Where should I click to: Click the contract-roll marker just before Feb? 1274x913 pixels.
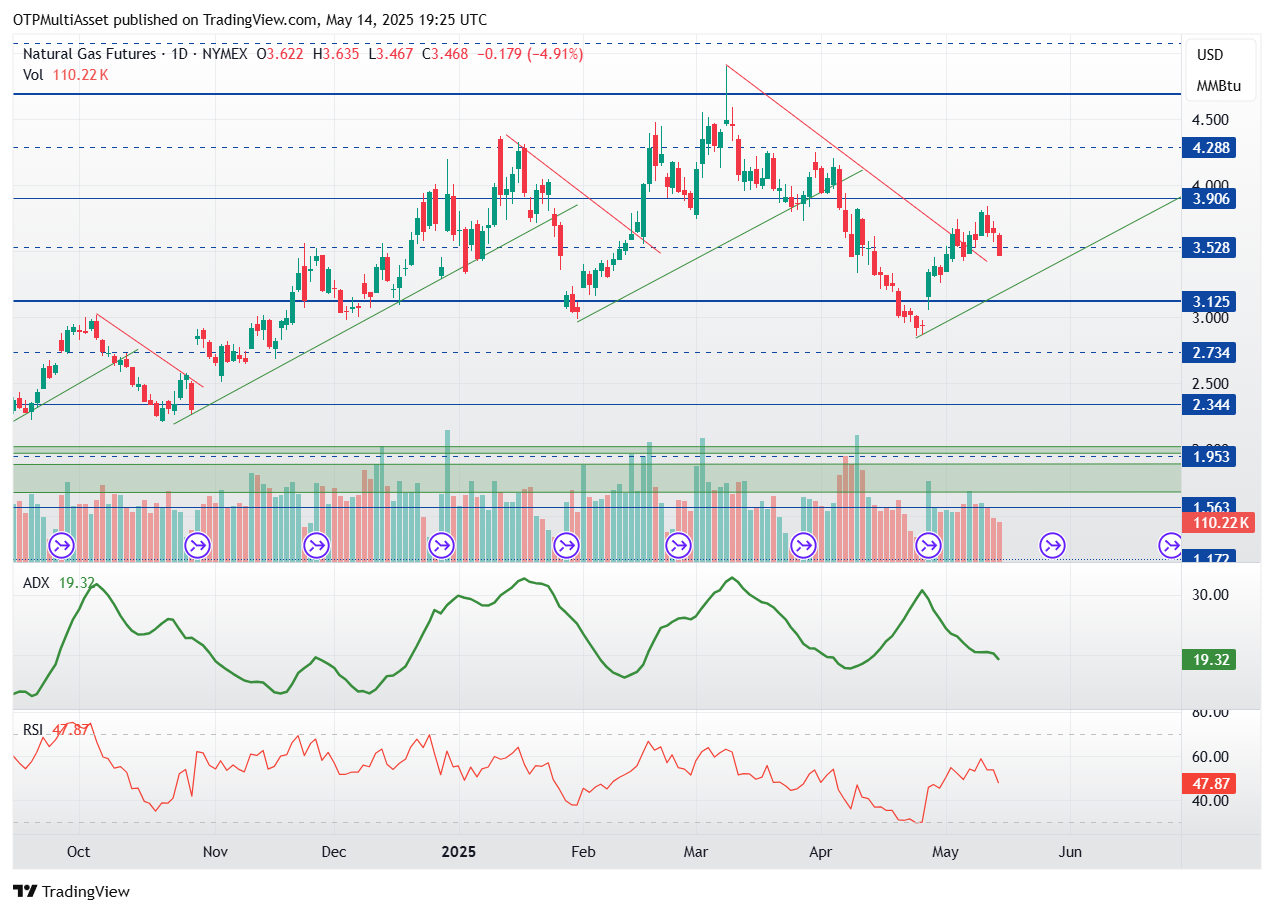click(566, 546)
